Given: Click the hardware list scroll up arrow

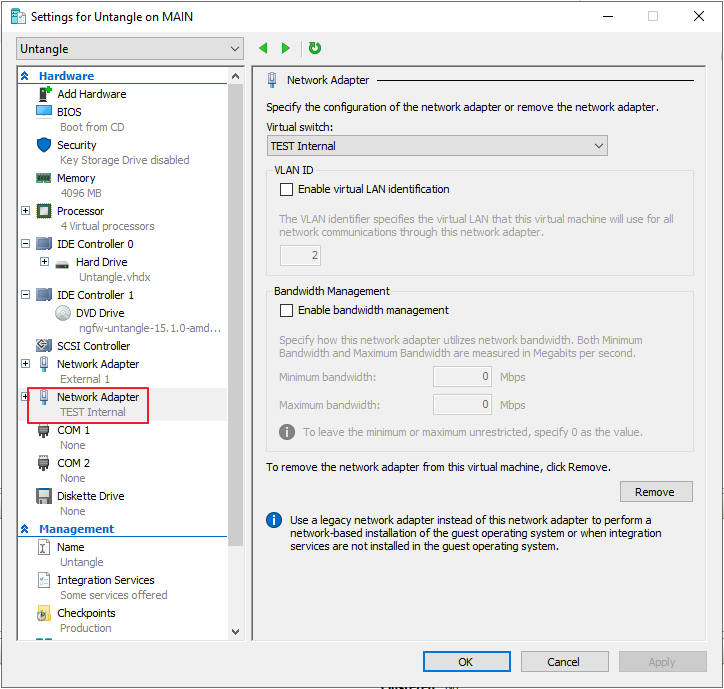Looking at the screenshot, I should click(x=235, y=76).
